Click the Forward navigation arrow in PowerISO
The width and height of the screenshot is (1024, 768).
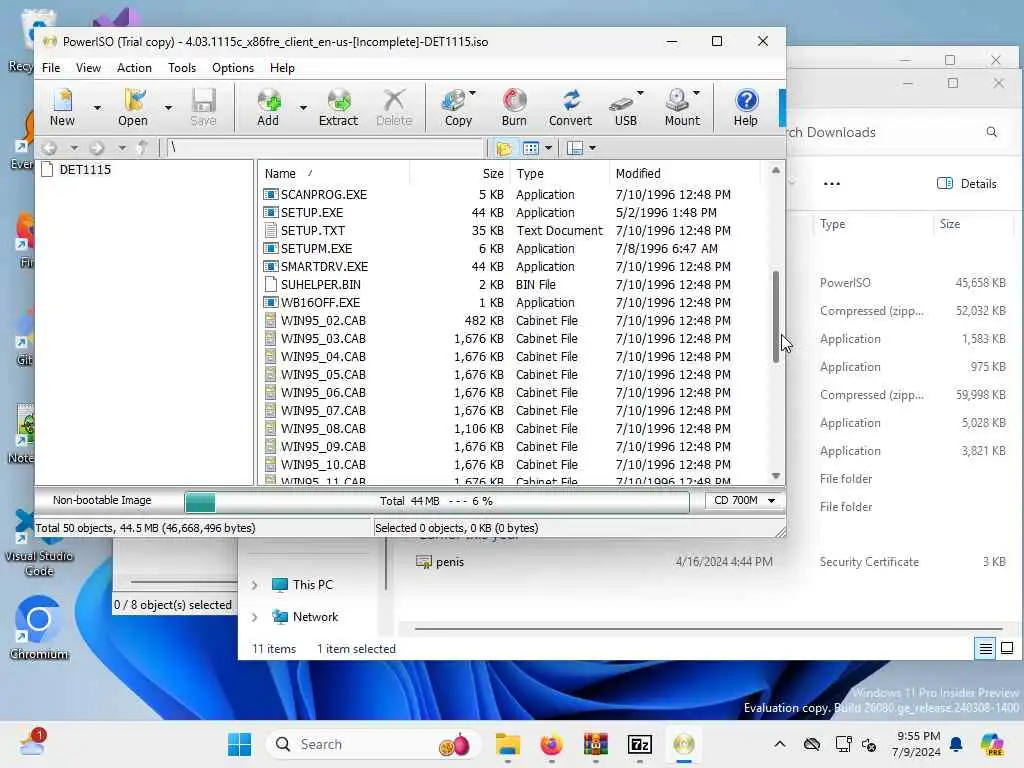click(97, 148)
